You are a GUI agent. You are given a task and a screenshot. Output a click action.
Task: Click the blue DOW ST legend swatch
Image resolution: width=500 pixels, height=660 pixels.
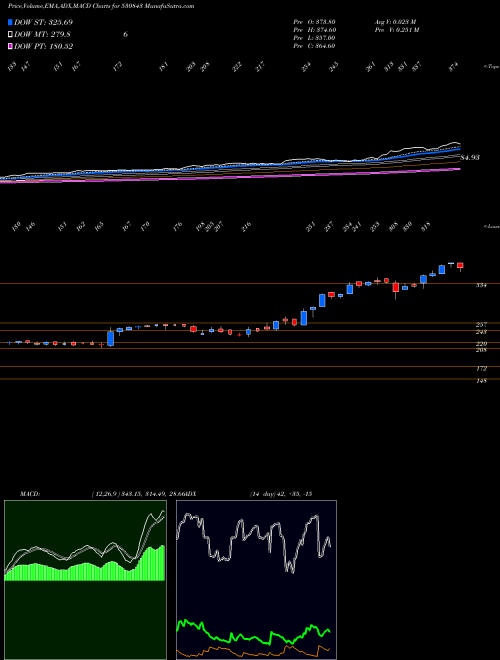[10, 22]
